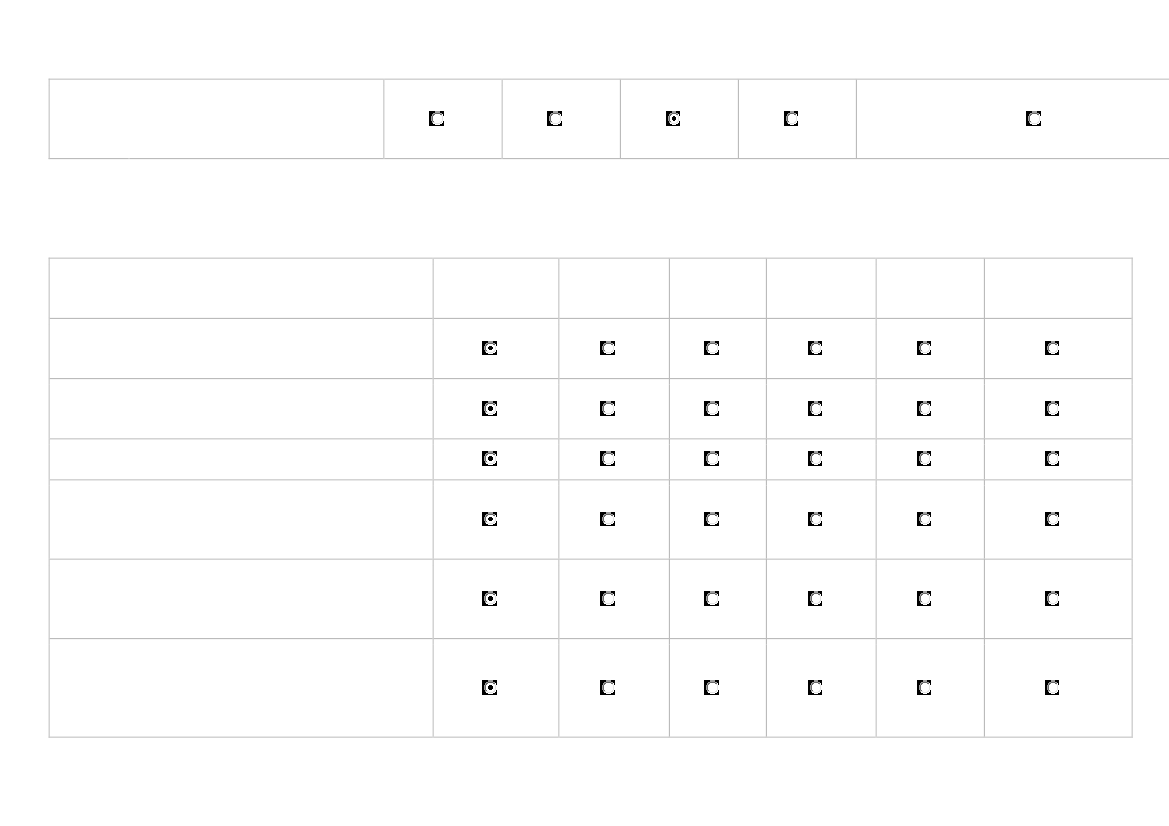Pick second-column radio in fifth grid row
The height and width of the screenshot is (826, 1169).
pyautogui.click(x=607, y=599)
